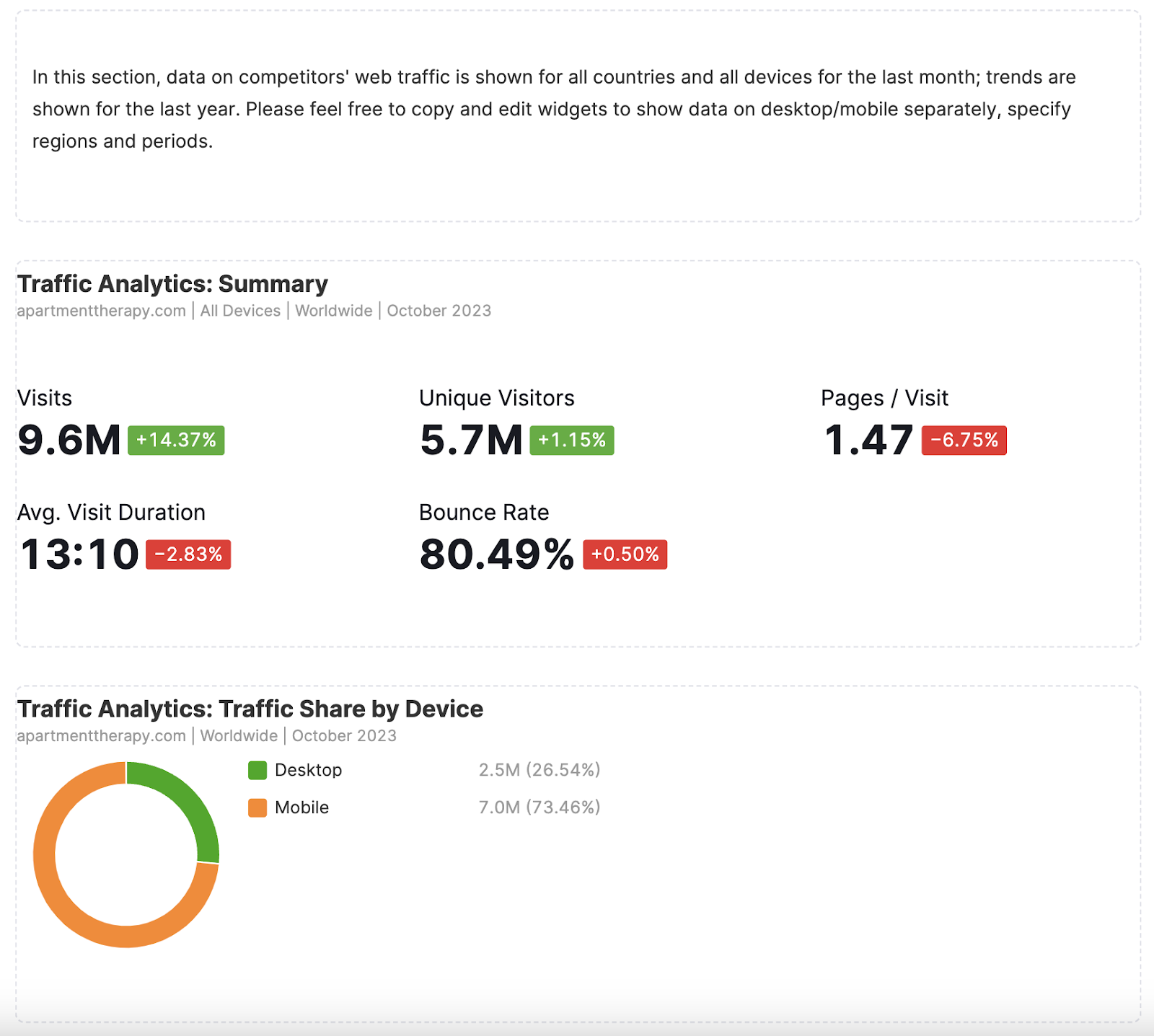Viewport: 1154px width, 1036px height.
Task: Click the Desktop 2.5M (26.54%) value
Action: [x=539, y=770]
